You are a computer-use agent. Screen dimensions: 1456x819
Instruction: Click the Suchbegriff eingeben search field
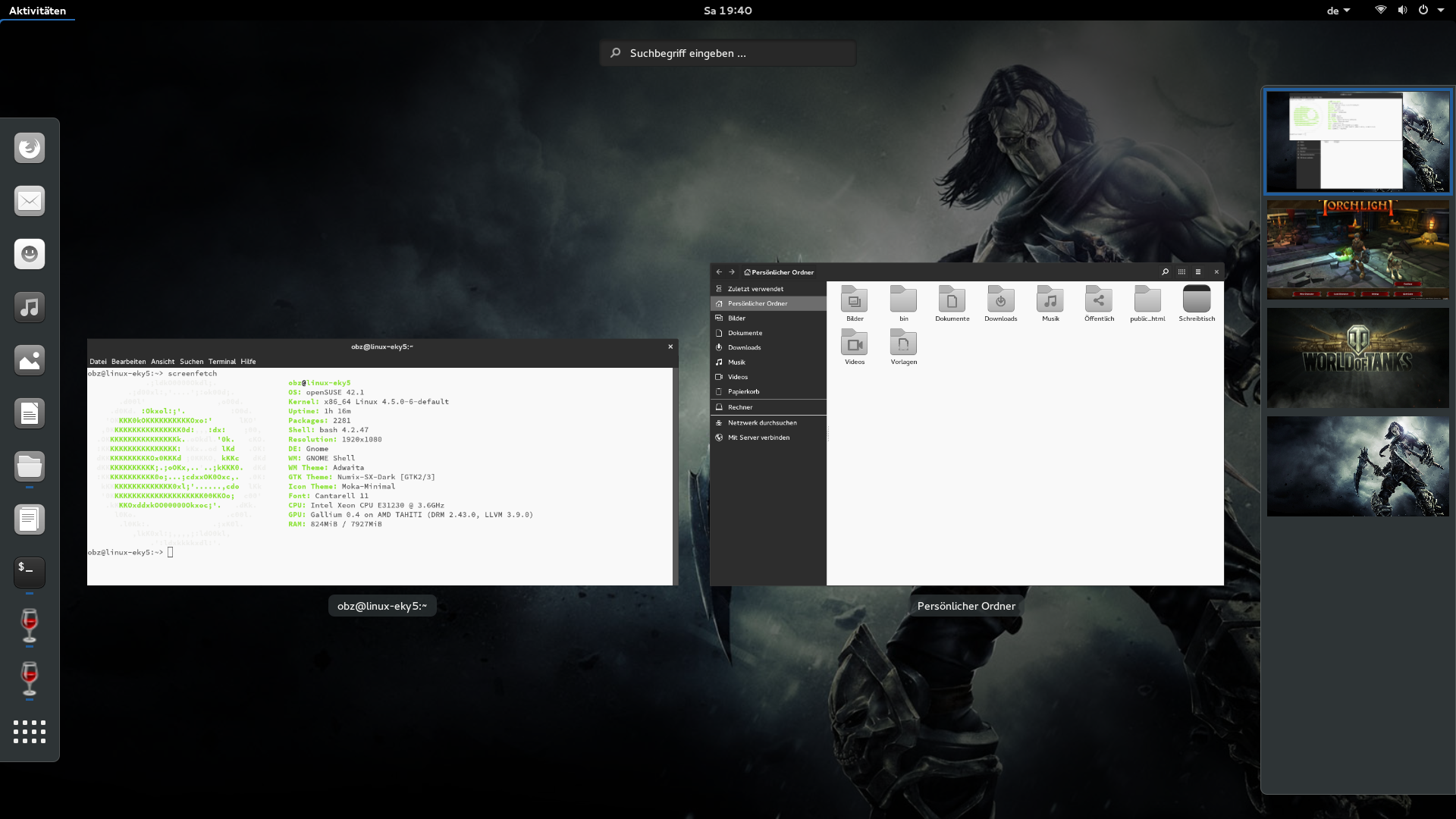tap(728, 53)
